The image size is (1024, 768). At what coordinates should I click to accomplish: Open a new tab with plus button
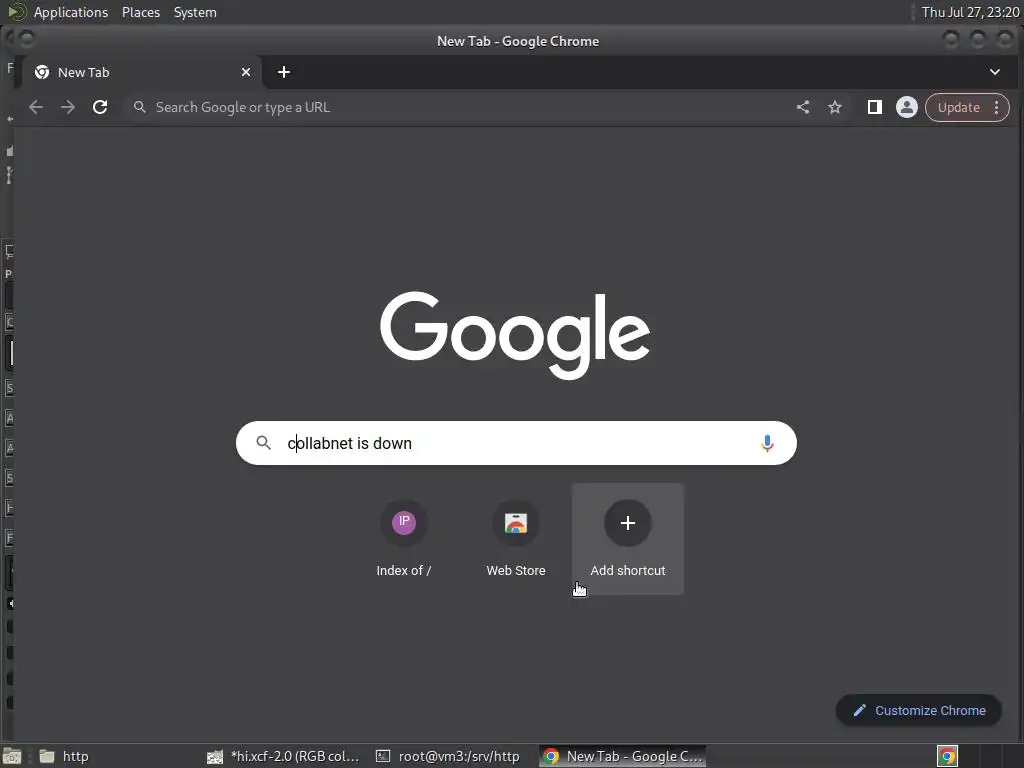point(283,72)
